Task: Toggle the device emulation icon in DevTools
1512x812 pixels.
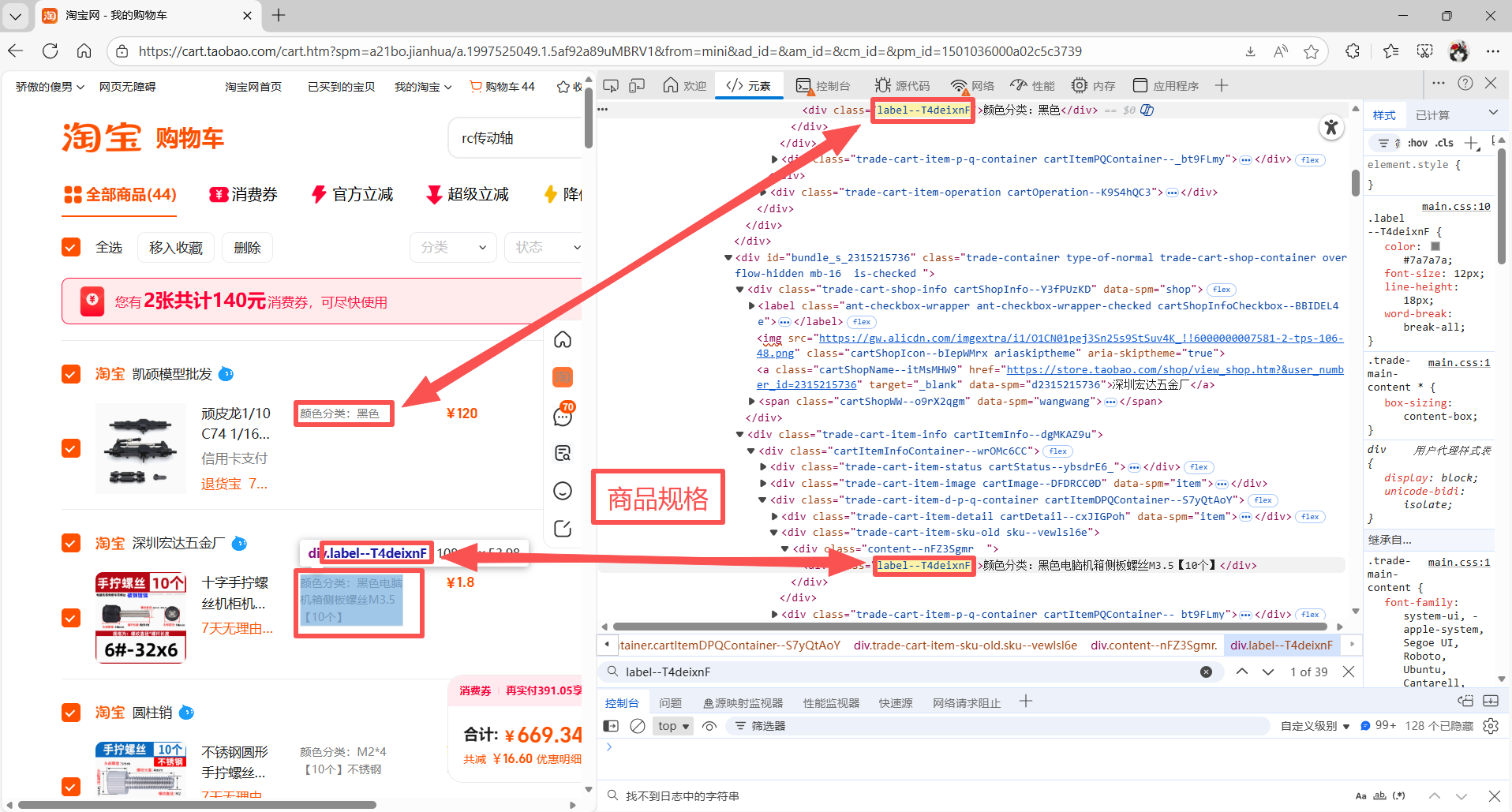Action: tap(637, 85)
